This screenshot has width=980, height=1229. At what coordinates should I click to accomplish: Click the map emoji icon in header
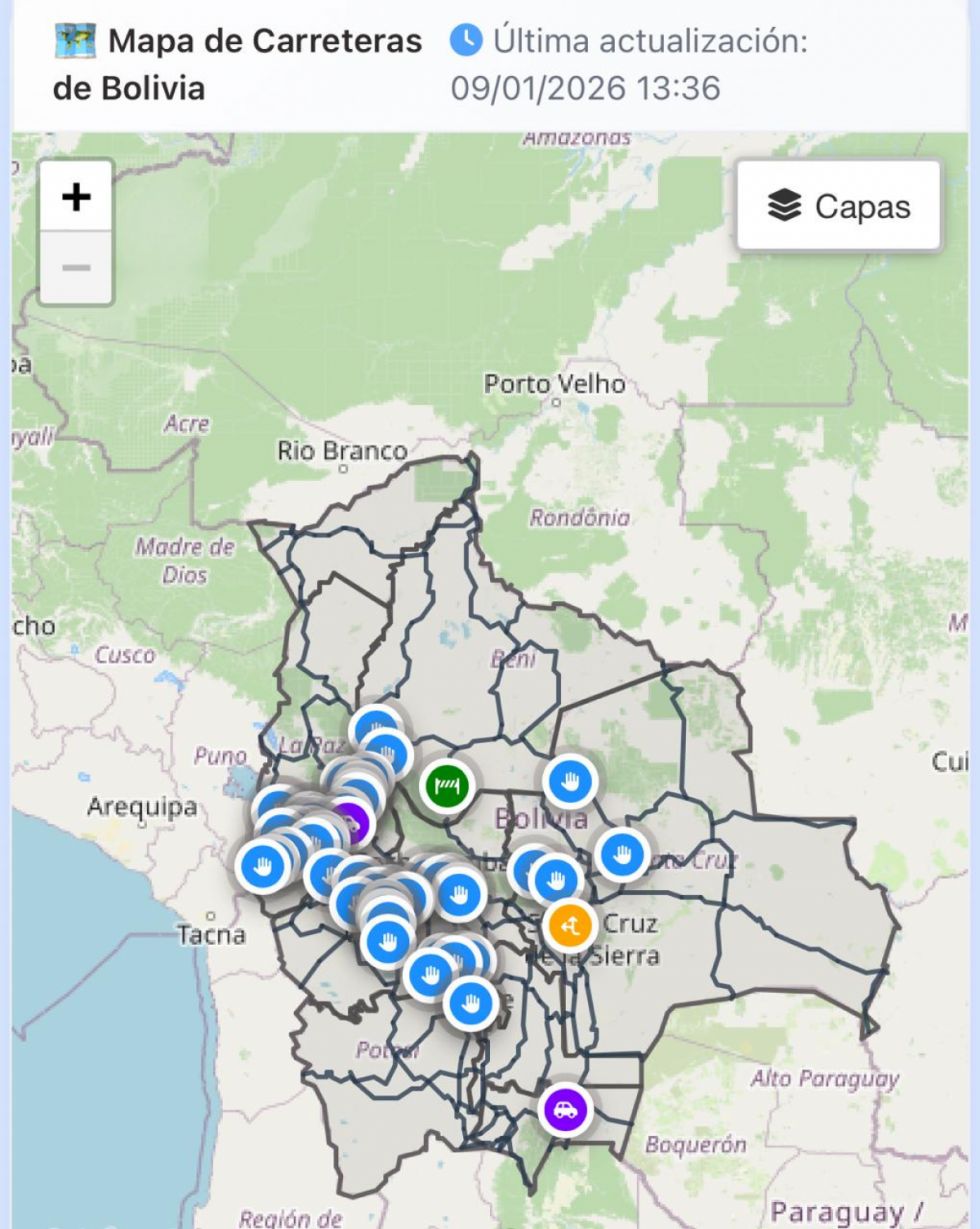[x=74, y=42]
